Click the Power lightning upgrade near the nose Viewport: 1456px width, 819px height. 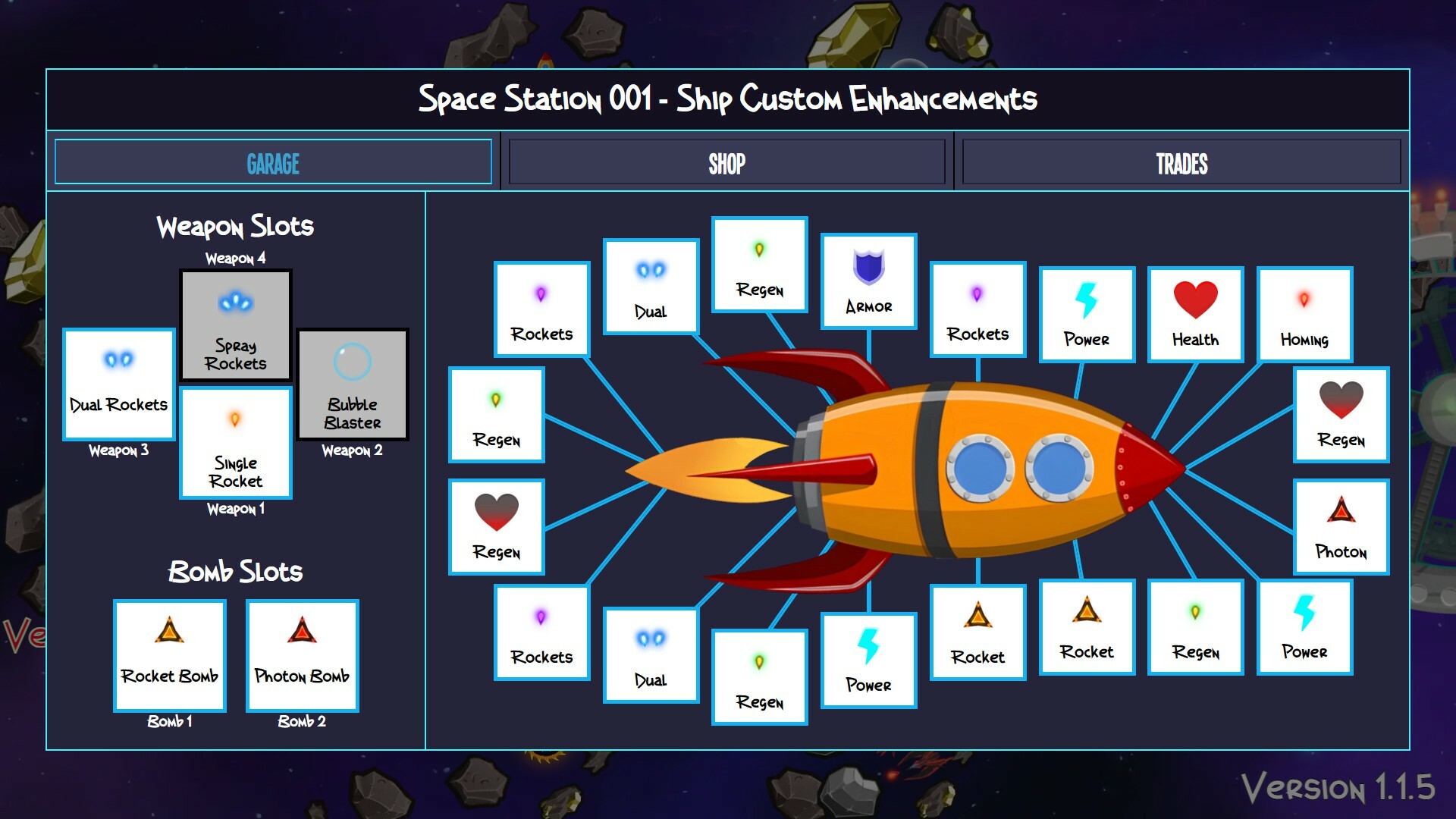tap(1087, 315)
